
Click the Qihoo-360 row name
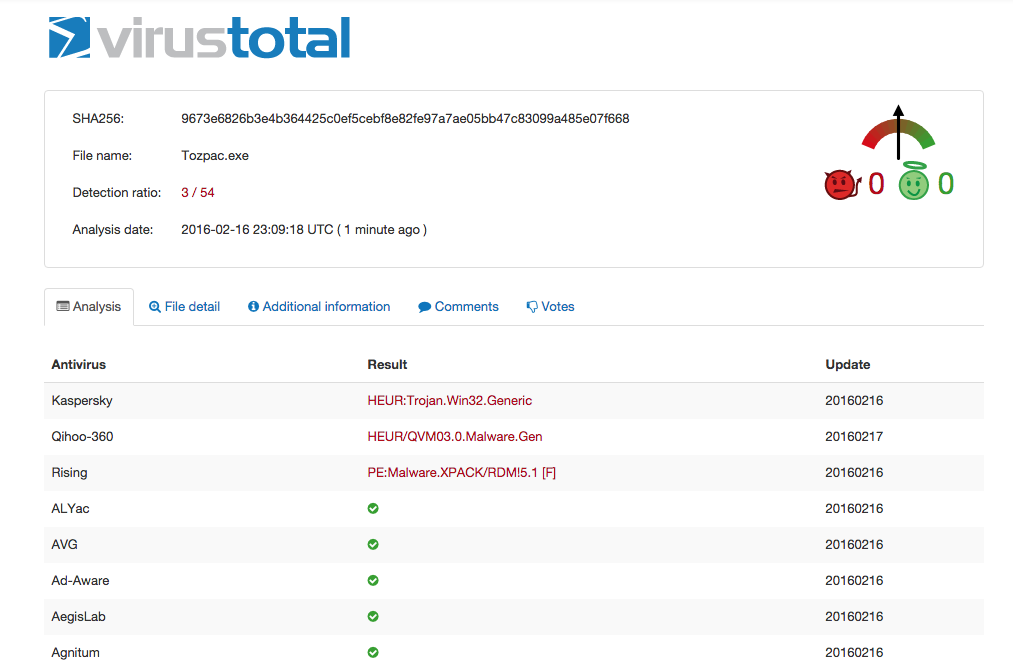pos(83,437)
